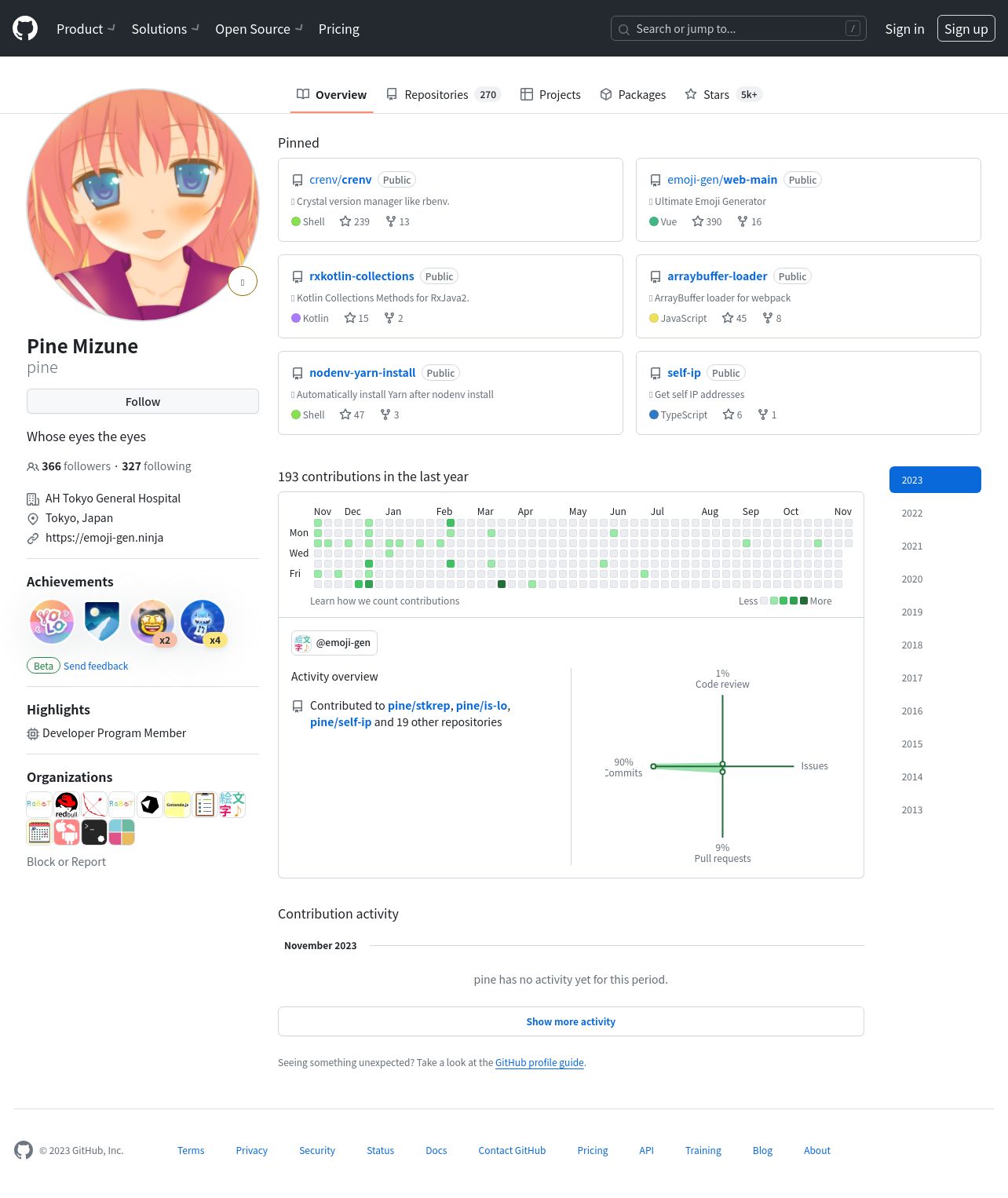This screenshot has width=1008, height=1198.
Task: Select the 2019 contribution year
Action: pyautogui.click(x=935, y=612)
